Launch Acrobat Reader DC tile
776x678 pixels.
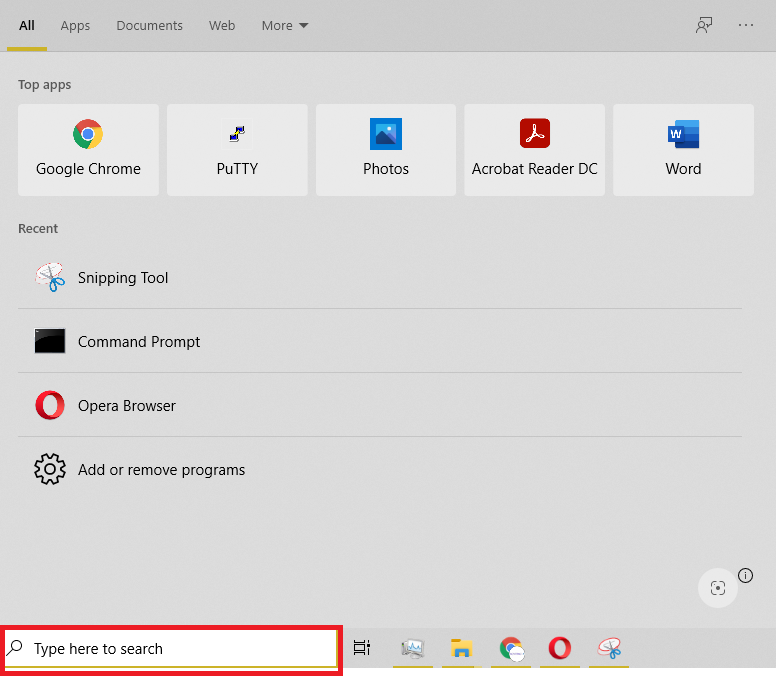(x=534, y=149)
